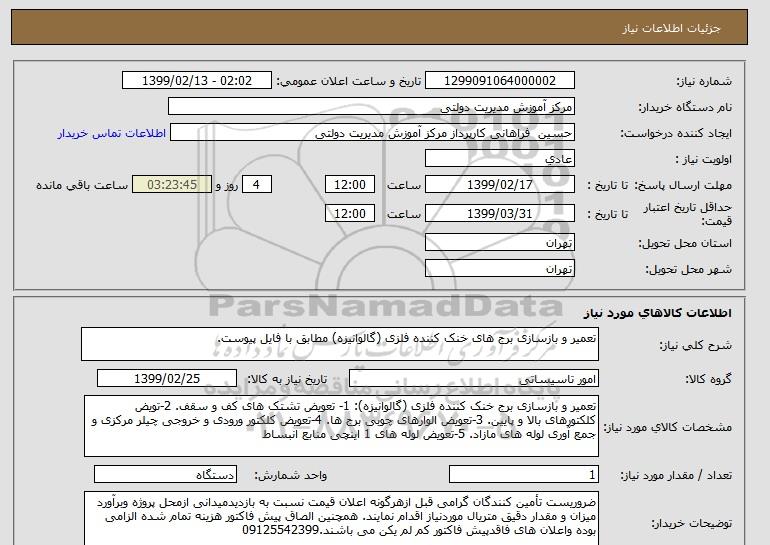Select the goods group field امور تاسیساتی
Screen dimensions: 770x545
[x=473, y=379]
